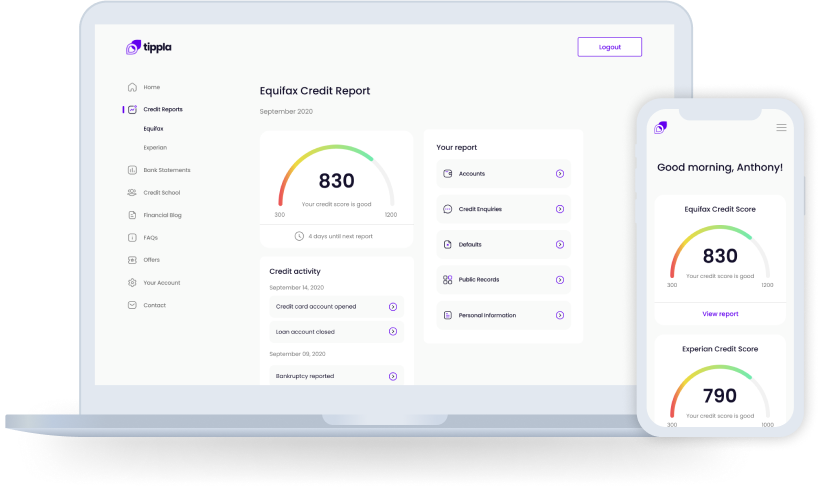This screenshot has height=490, width=820.
Task: Click the Credit card account opened text
Action: (x=316, y=307)
